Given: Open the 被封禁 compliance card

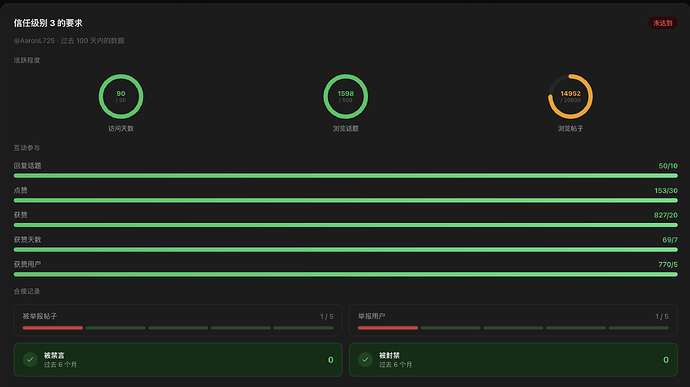Looking at the screenshot, I should pos(513,360).
